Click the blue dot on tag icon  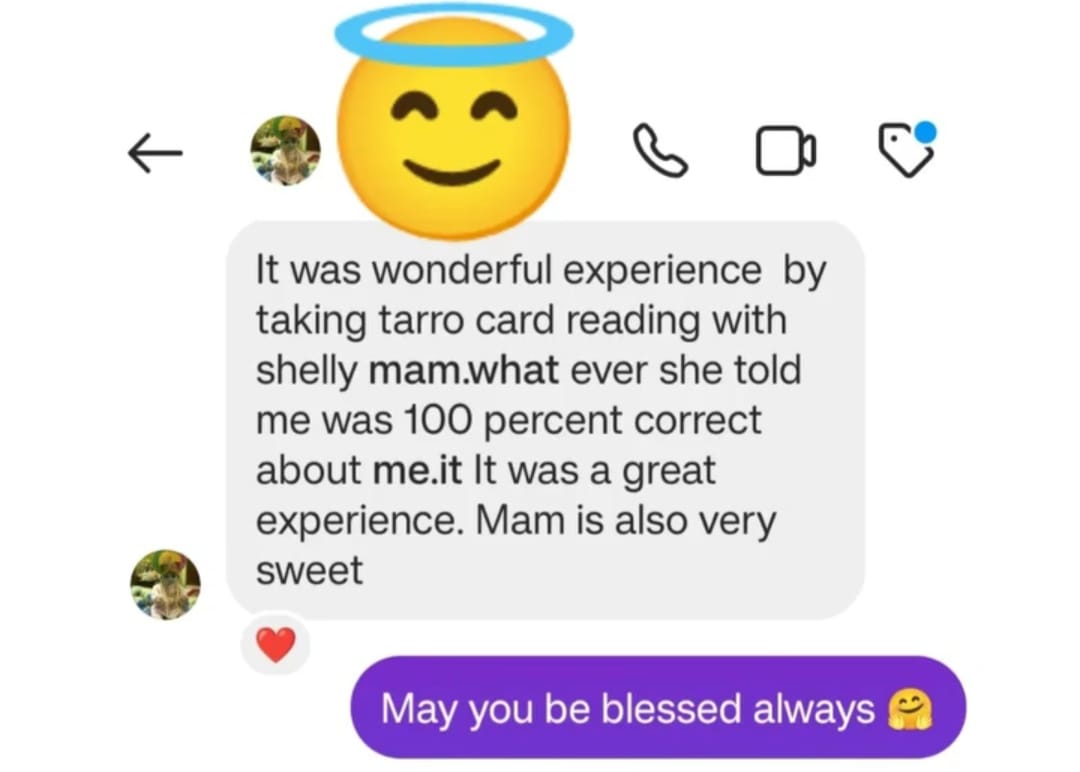[x=925, y=132]
